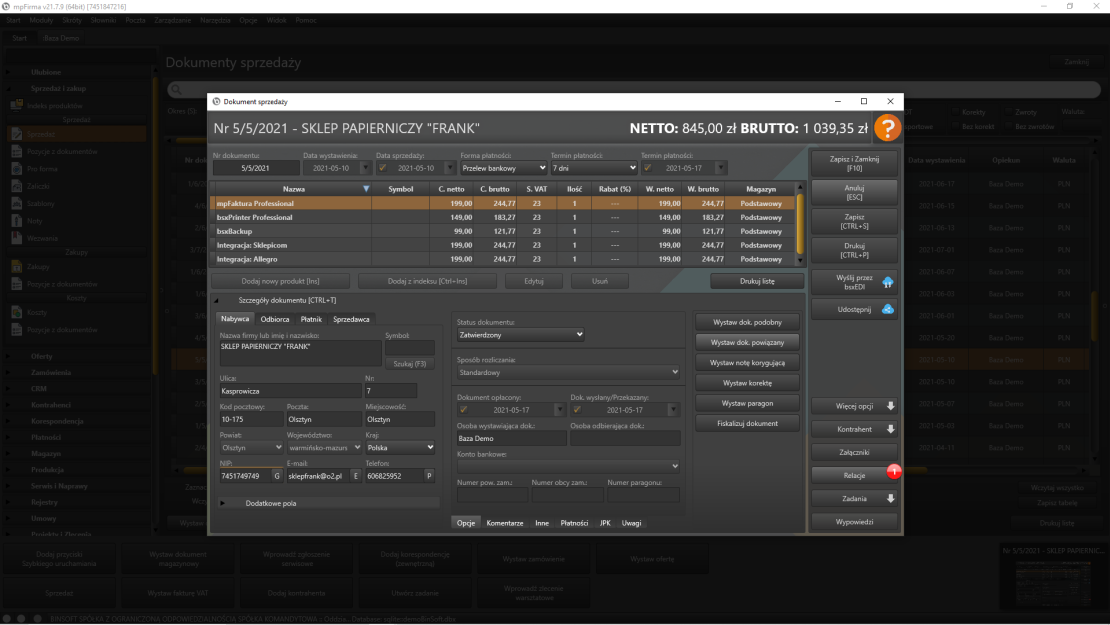The image size is (1110, 625).
Task: Click the G button next to NIP
Action: tap(277, 476)
